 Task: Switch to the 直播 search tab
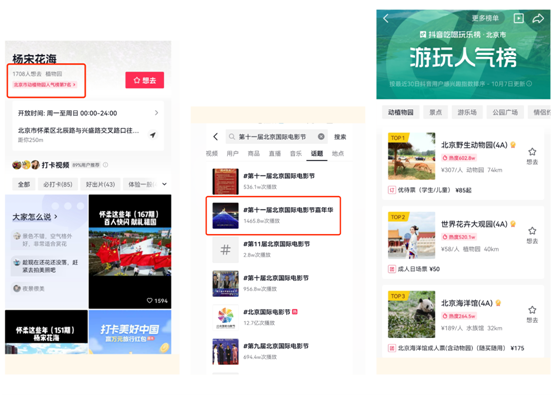275,153
